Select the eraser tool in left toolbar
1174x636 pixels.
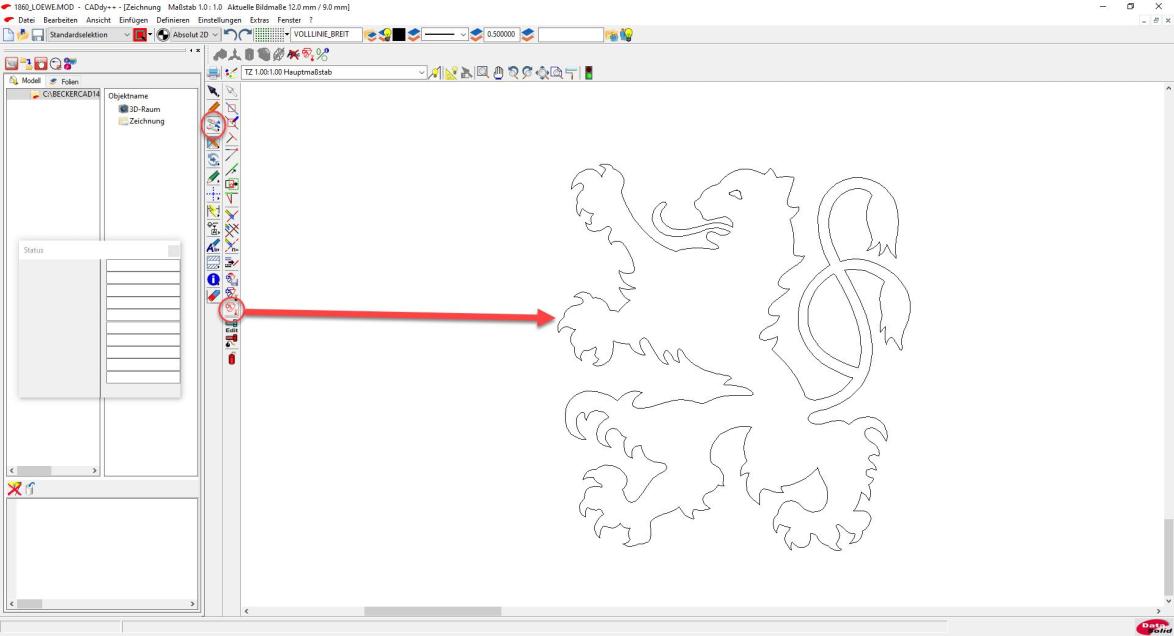pyautogui.click(x=213, y=296)
